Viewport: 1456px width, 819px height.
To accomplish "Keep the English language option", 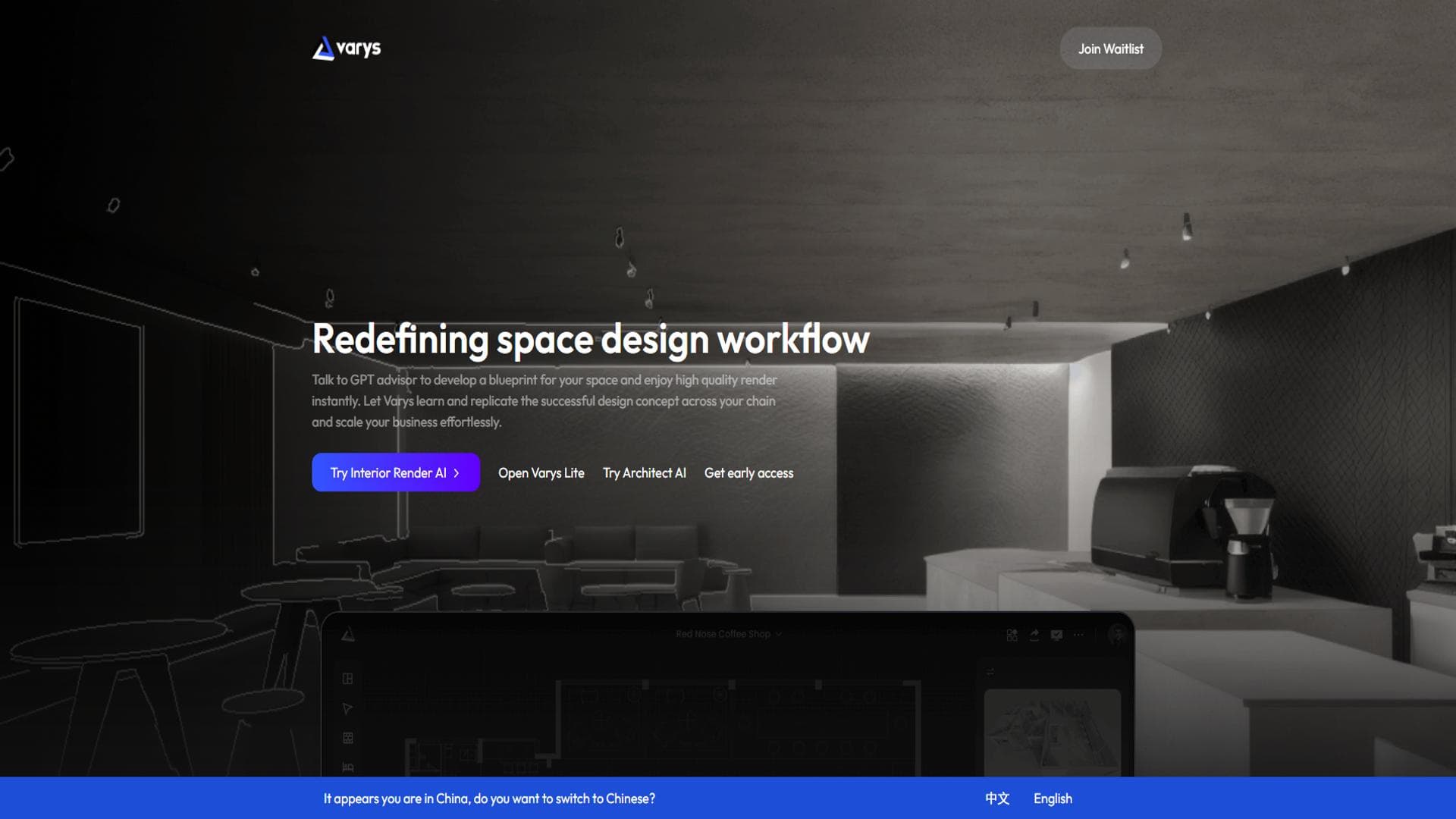I will point(1053,799).
